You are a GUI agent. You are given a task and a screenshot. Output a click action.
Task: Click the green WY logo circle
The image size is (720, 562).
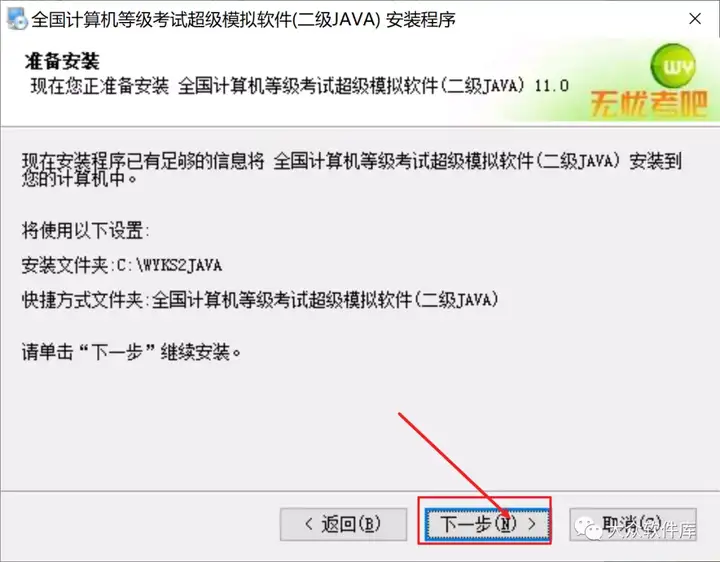(x=673, y=66)
